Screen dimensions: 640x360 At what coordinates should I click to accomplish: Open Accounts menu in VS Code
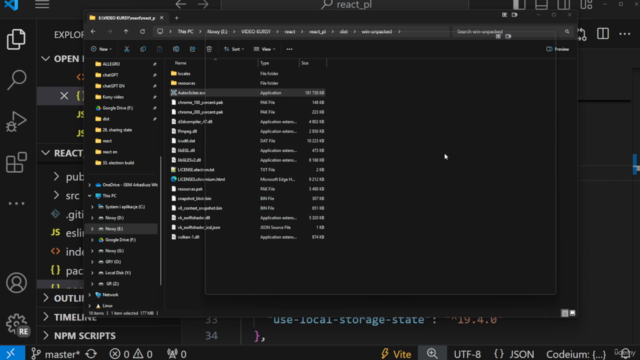(16, 283)
